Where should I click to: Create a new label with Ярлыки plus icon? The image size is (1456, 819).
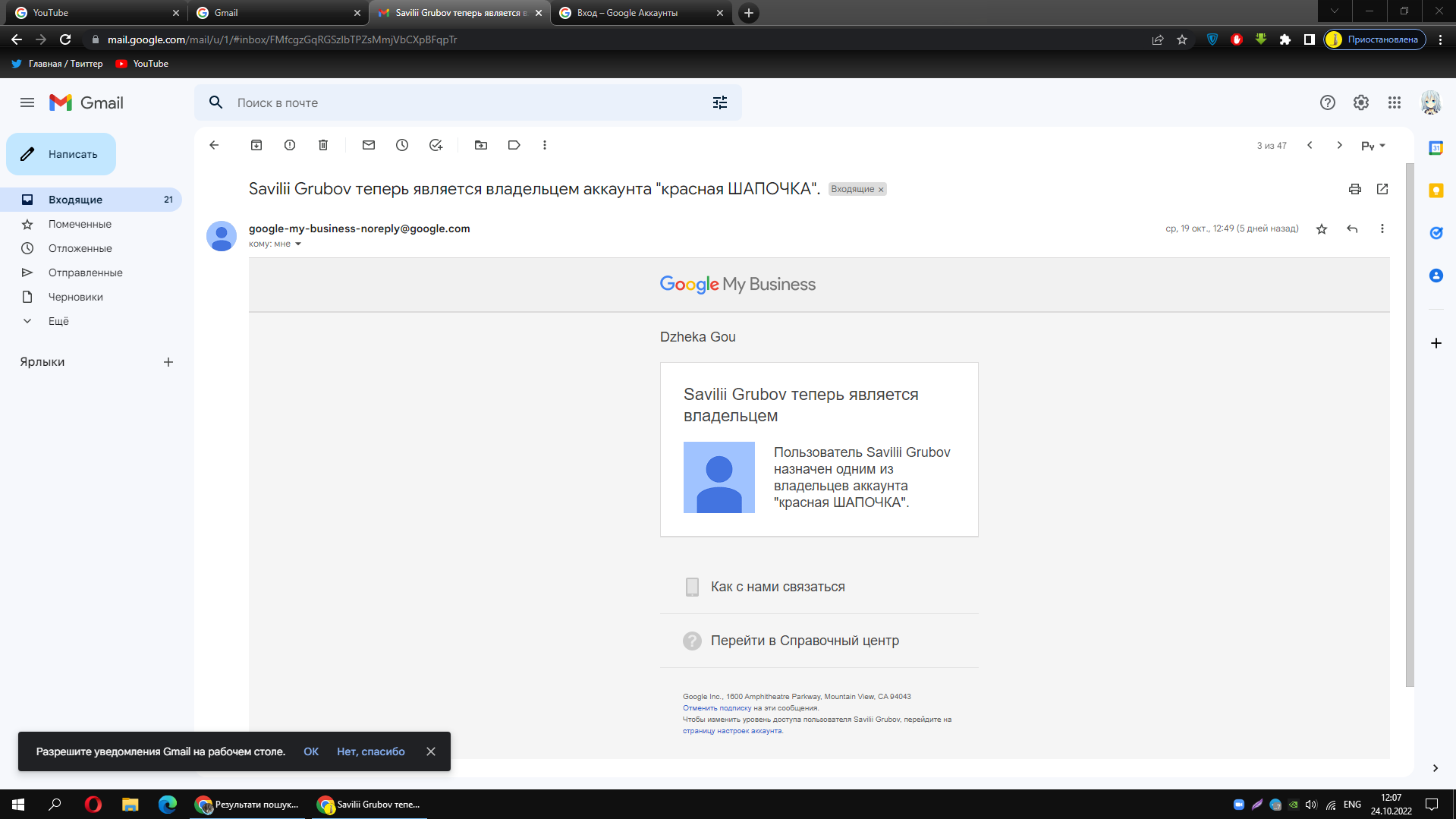(x=168, y=362)
